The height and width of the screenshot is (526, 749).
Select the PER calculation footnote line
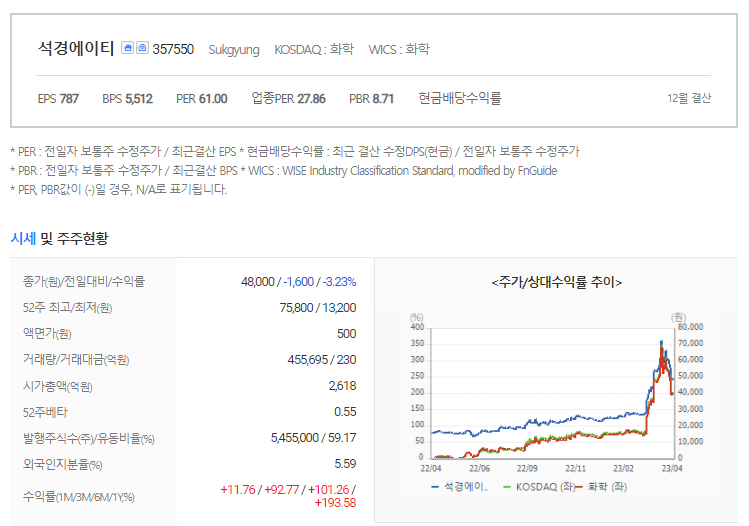pos(295,151)
